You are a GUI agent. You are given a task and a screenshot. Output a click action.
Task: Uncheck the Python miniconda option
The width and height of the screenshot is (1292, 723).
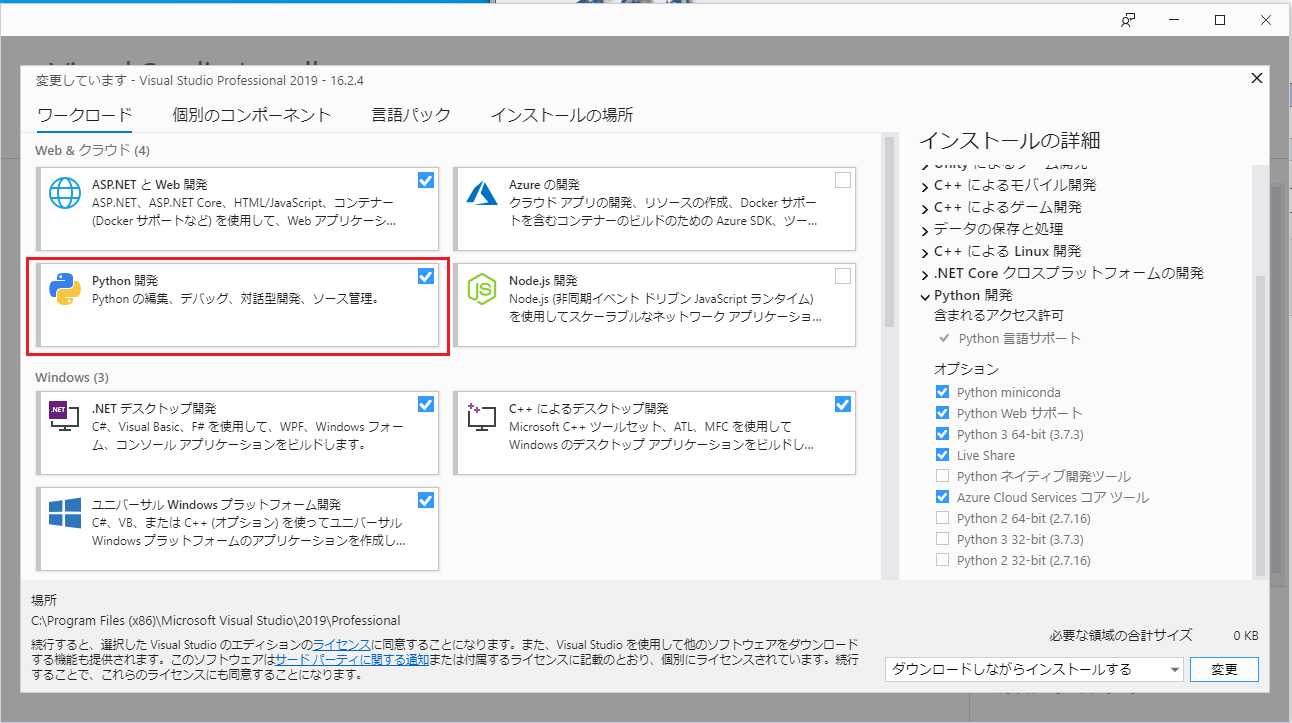tap(942, 392)
